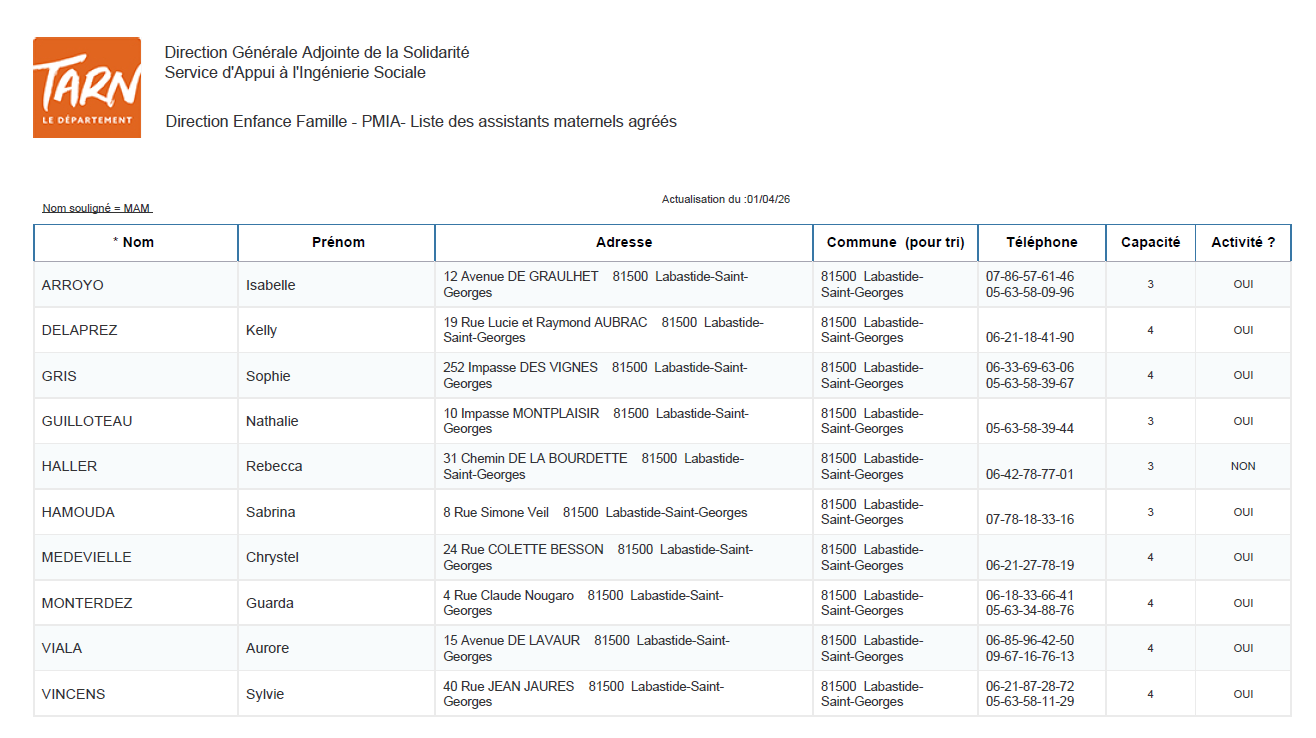Select the name VINCENS at the bottom
The image size is (1316, 738).
(x=71, y=693)
